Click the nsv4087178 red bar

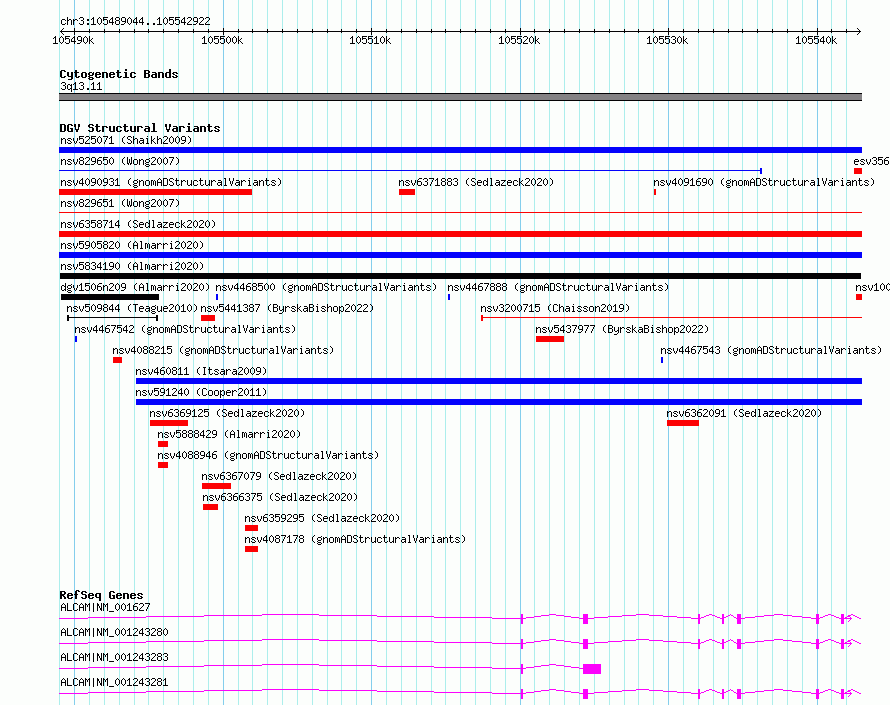pos(251,549)
